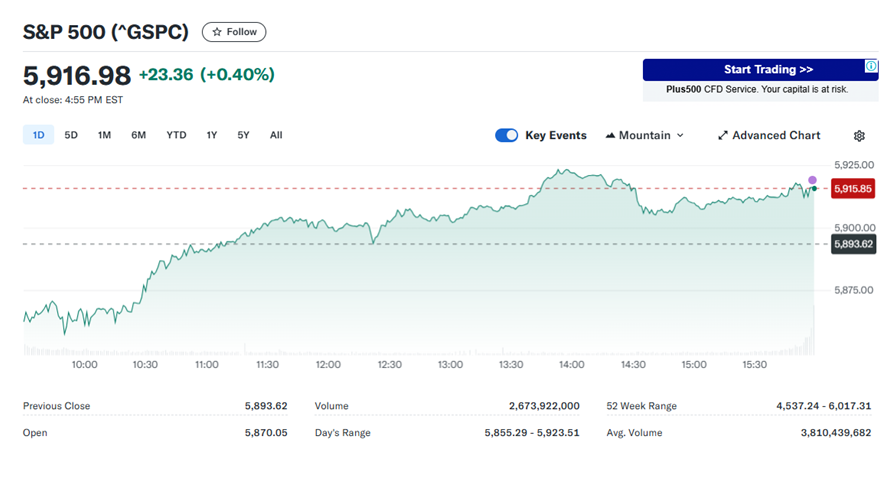Viewport: 891px width, 483px height.
Task: Click the star Follow button
Action: 234,32
